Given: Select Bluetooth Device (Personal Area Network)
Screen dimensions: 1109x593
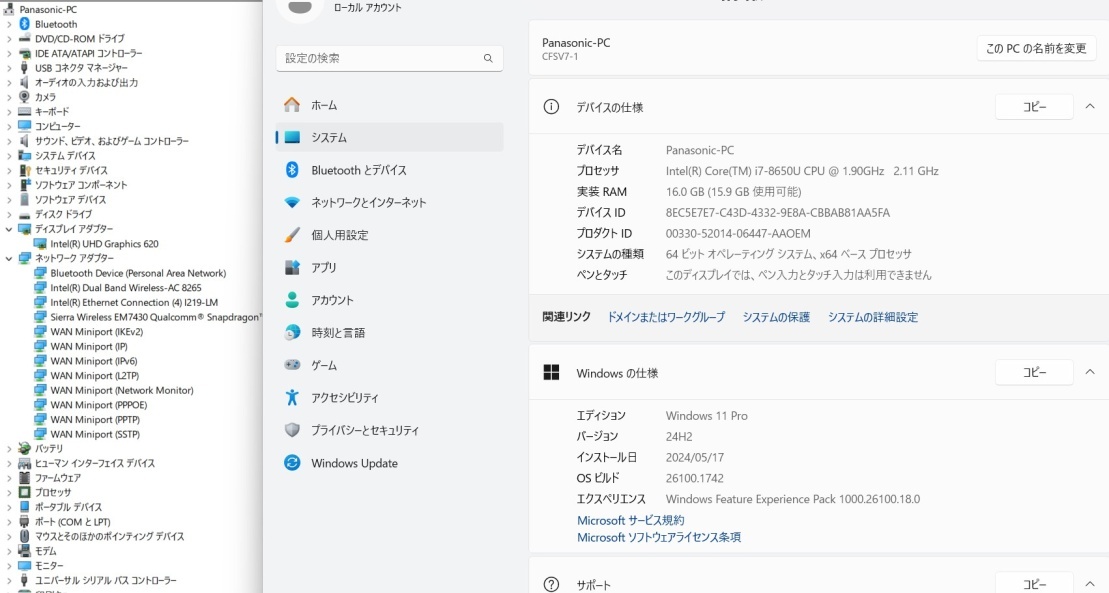Looking at the screenshot, I should click(138, 273).
